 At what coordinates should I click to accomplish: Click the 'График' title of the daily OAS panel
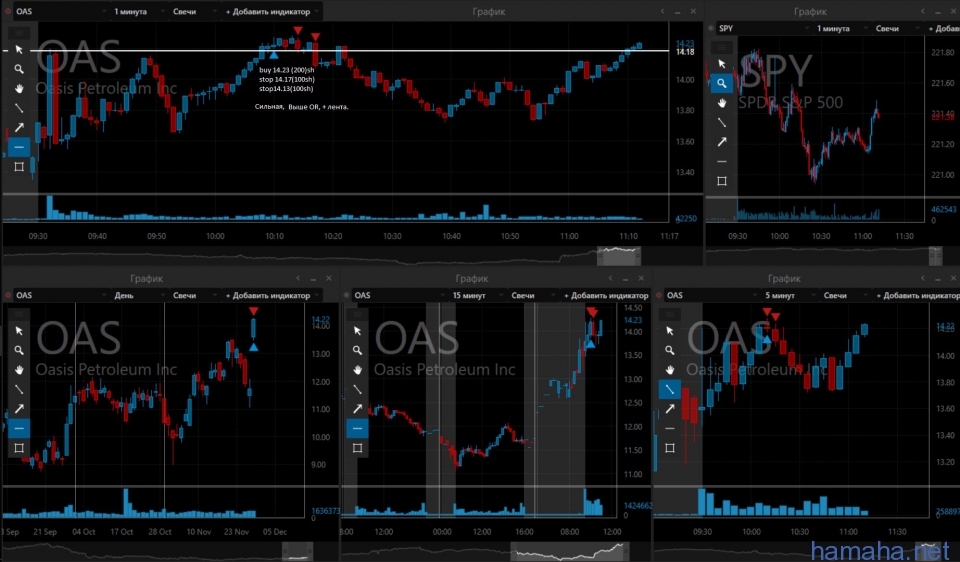point(146,279)
